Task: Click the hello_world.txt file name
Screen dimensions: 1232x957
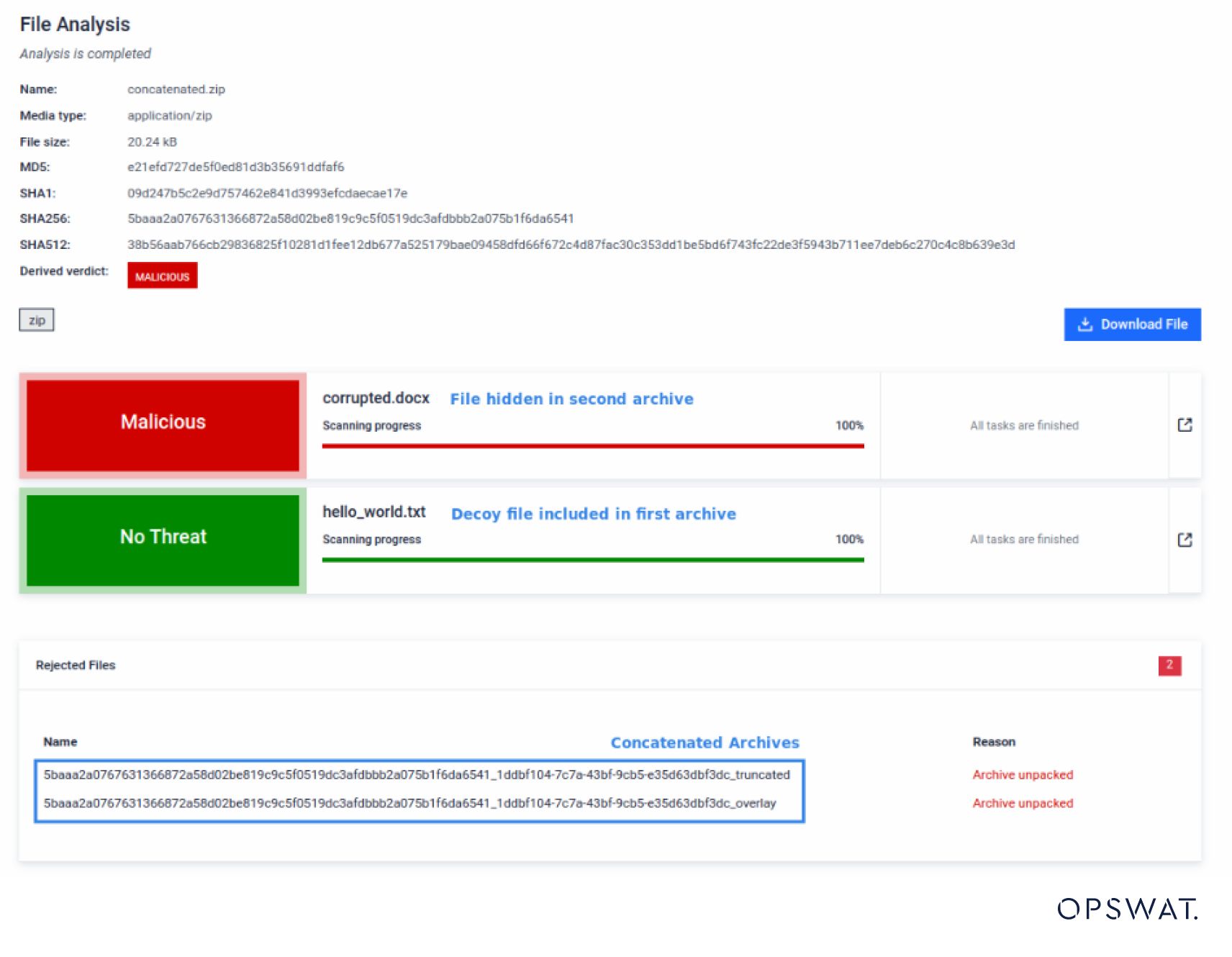Action: [x=373, y=512]
